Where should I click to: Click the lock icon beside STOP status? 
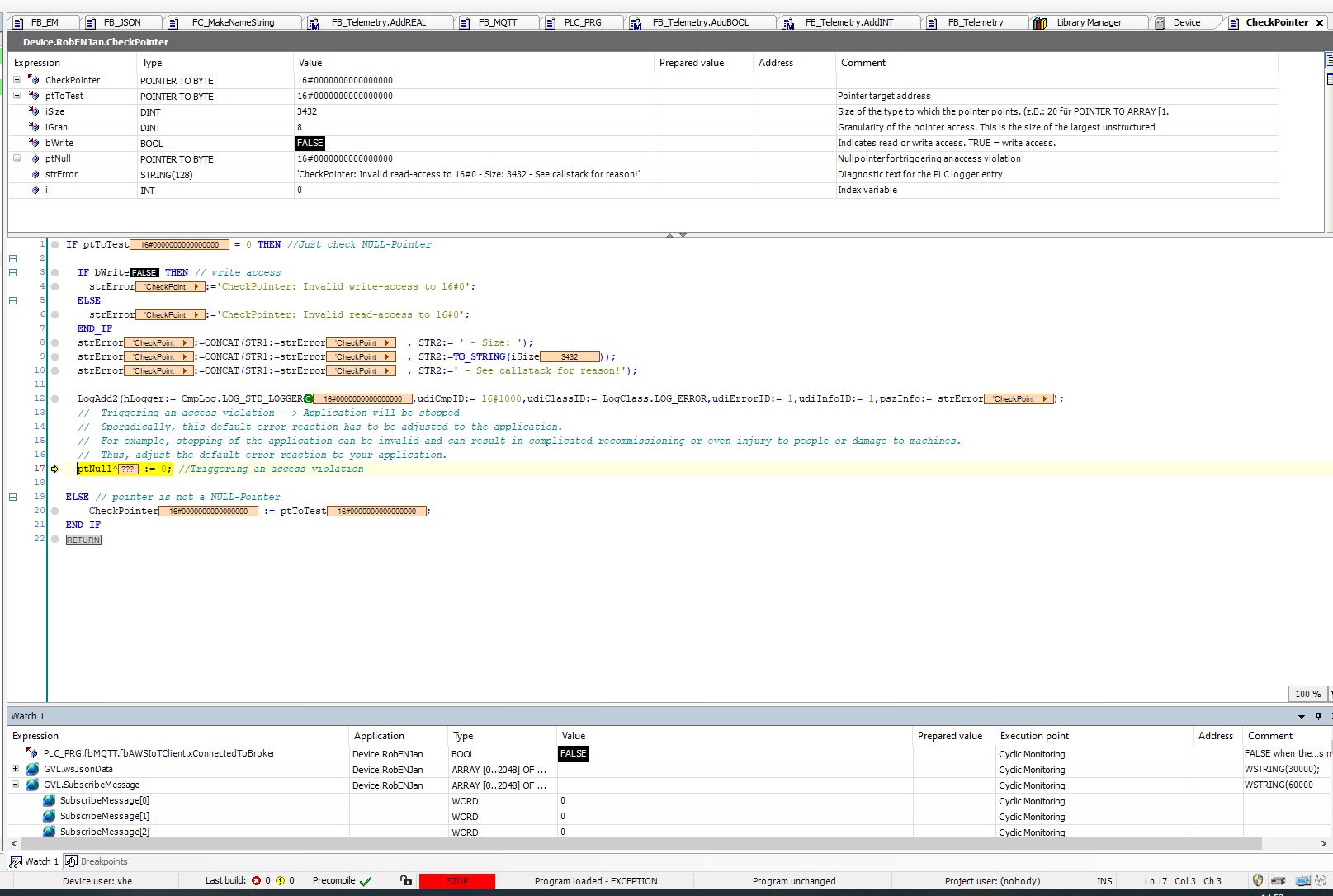[405, 880]
